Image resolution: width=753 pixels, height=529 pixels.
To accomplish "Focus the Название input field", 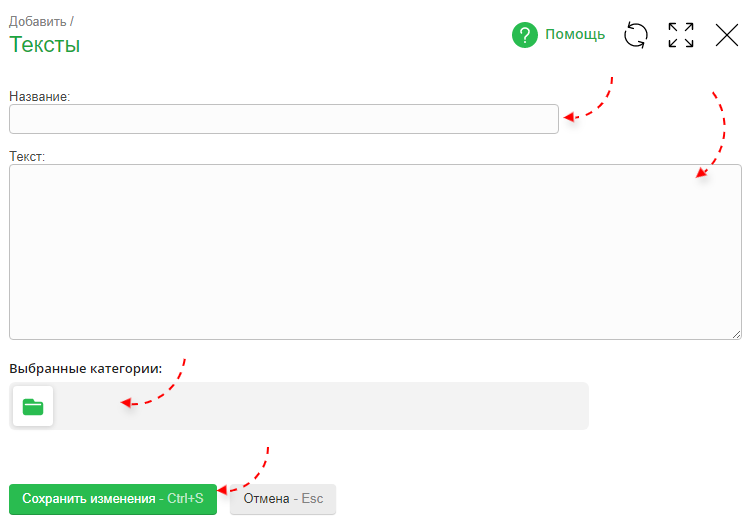I will coord(283,119).
